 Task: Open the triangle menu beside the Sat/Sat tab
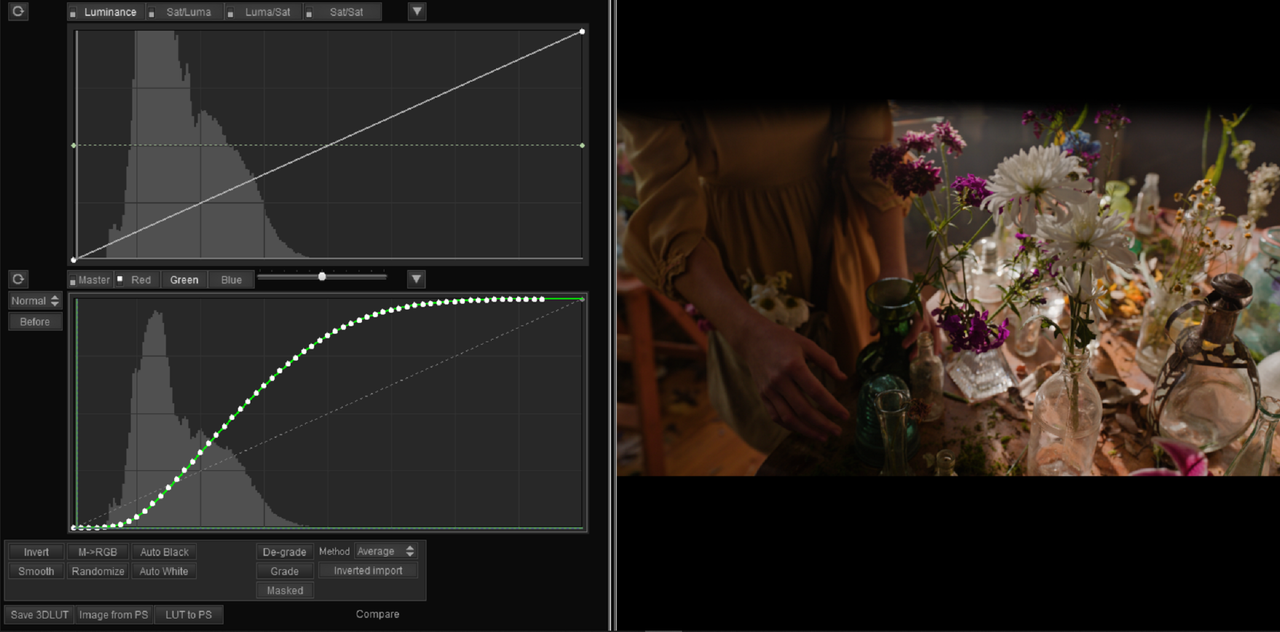pyautogui.click(x=417, y=12)
